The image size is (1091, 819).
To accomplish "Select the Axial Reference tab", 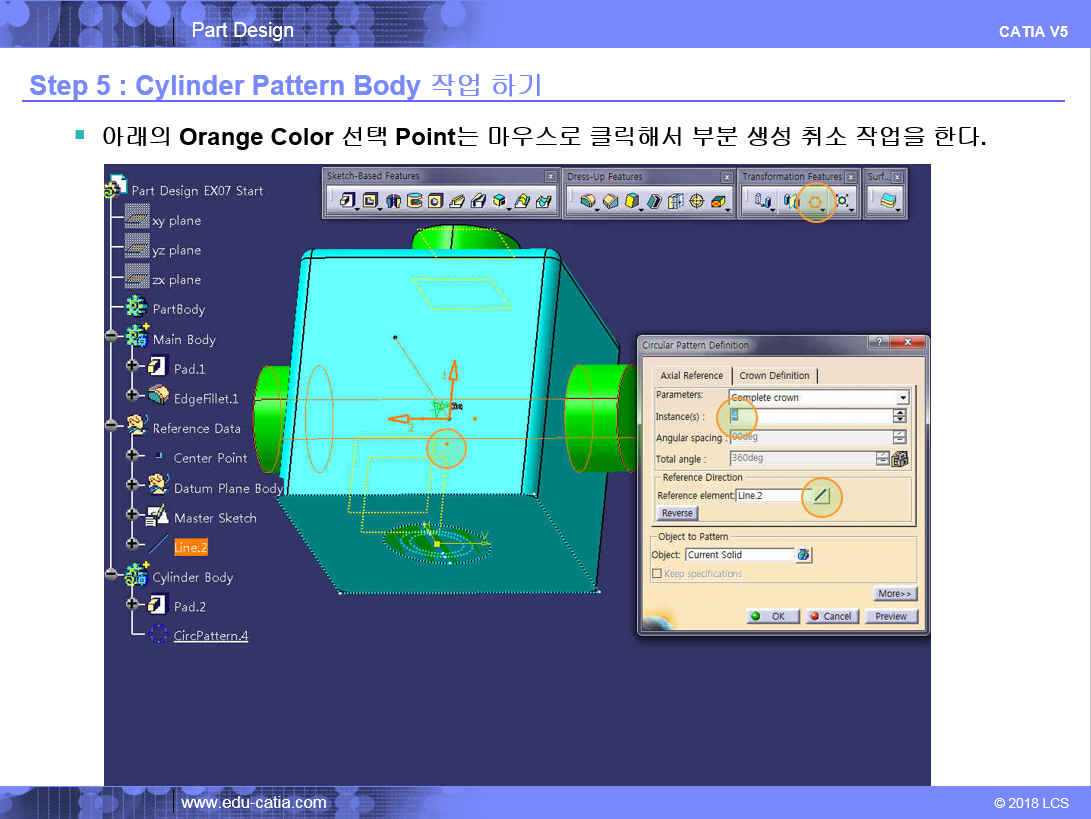I will (x=691, y=376).
